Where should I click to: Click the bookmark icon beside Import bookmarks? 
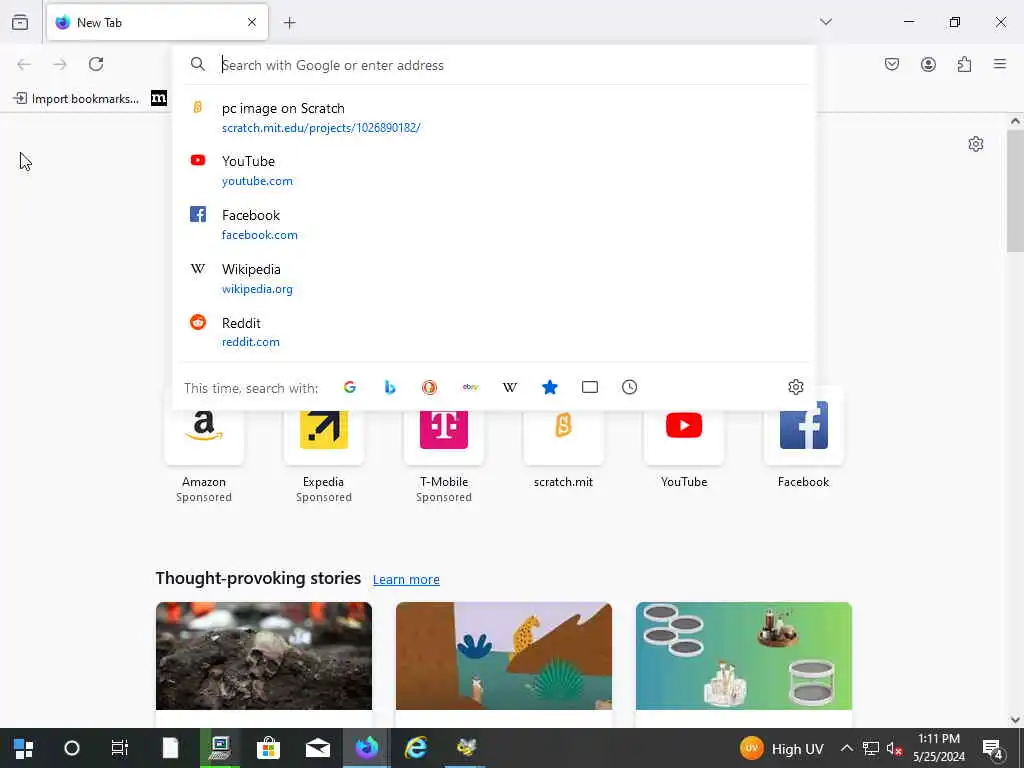coord(159,99)
